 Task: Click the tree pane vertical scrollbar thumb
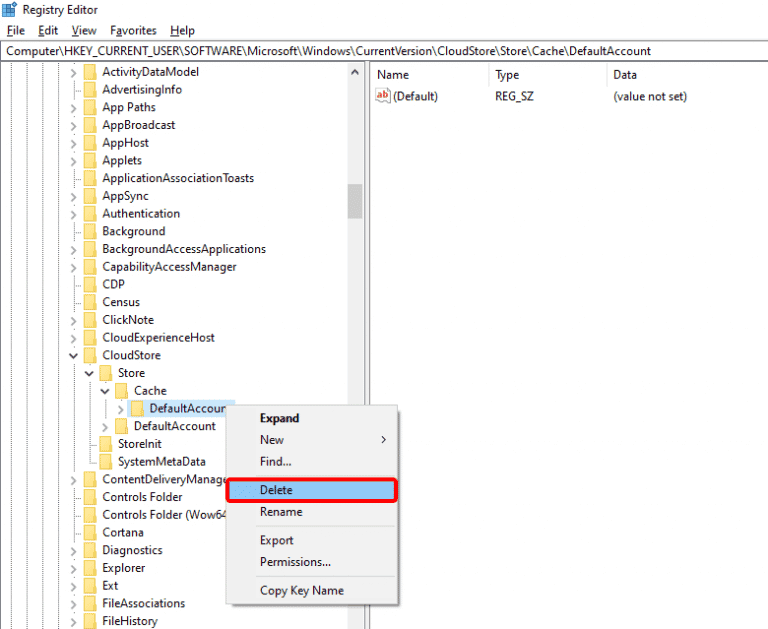click(x=355, y=201)
